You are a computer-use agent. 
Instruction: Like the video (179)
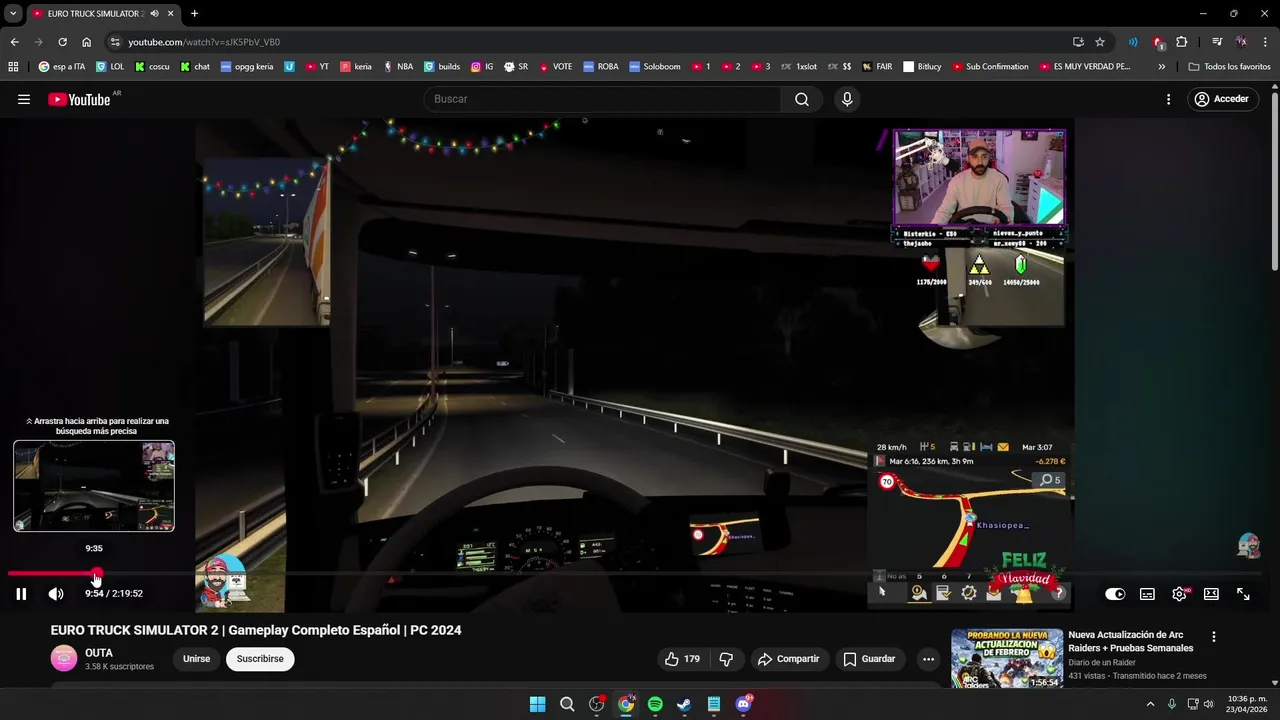[682, 659]
